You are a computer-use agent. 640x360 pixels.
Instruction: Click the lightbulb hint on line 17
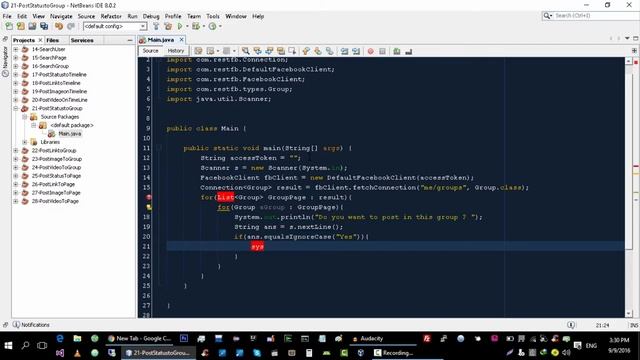(x=149, y=207)
